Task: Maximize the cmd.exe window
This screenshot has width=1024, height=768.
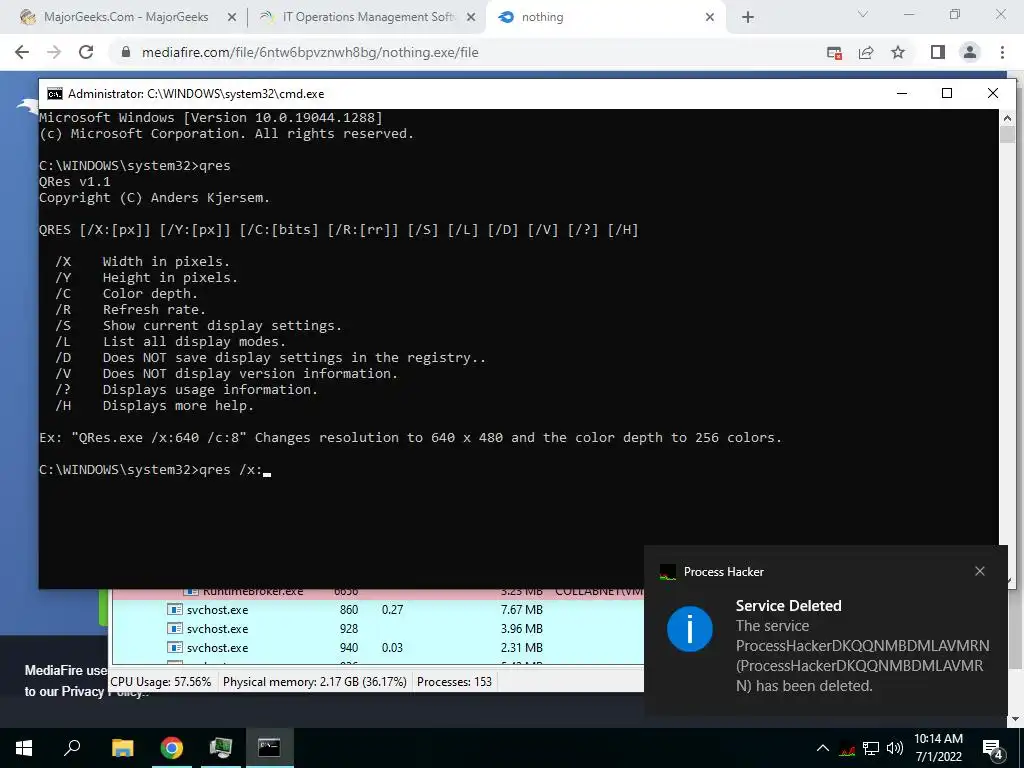Action: click(947, 93)
